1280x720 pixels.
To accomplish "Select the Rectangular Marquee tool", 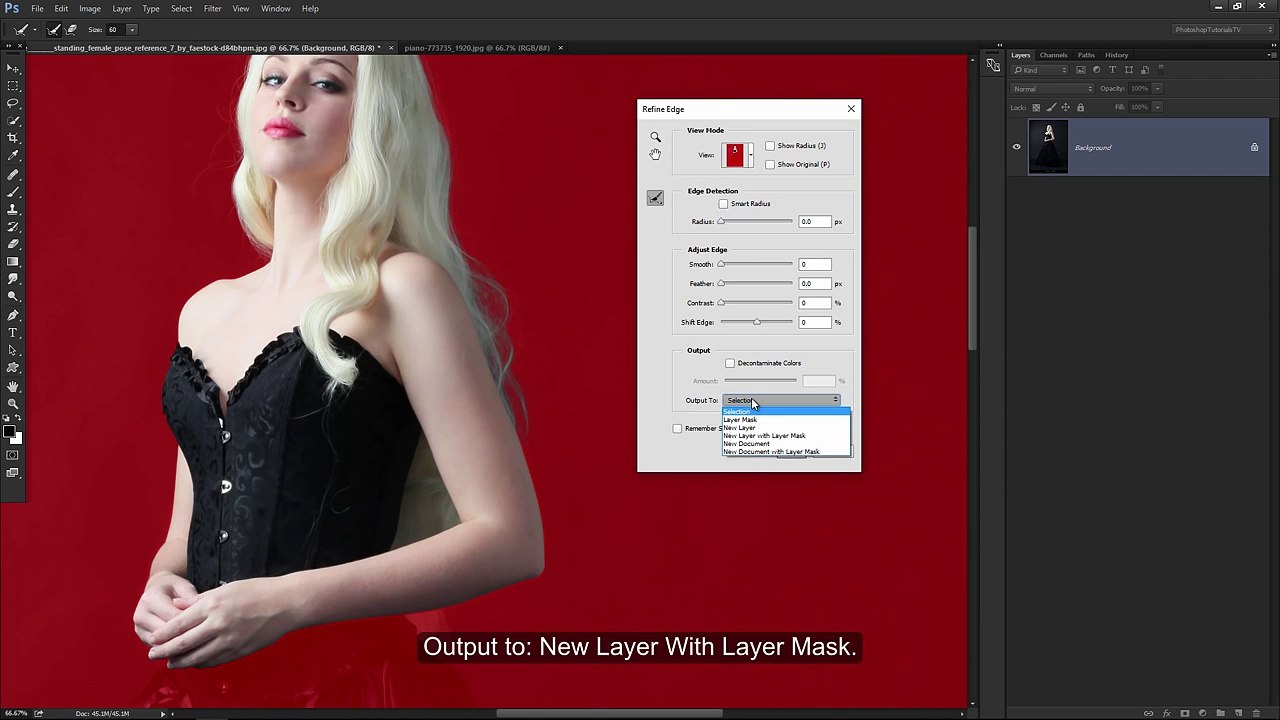I will pos(13,86).
